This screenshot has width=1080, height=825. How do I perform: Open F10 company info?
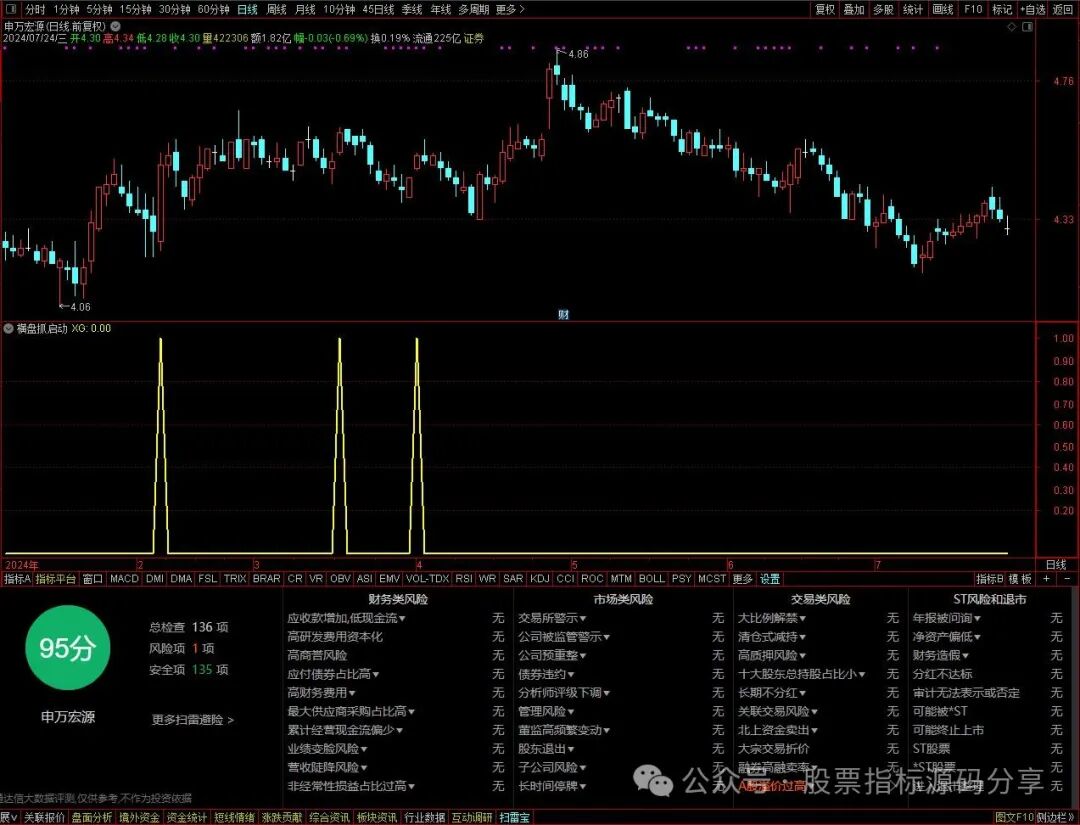[973, 9]
